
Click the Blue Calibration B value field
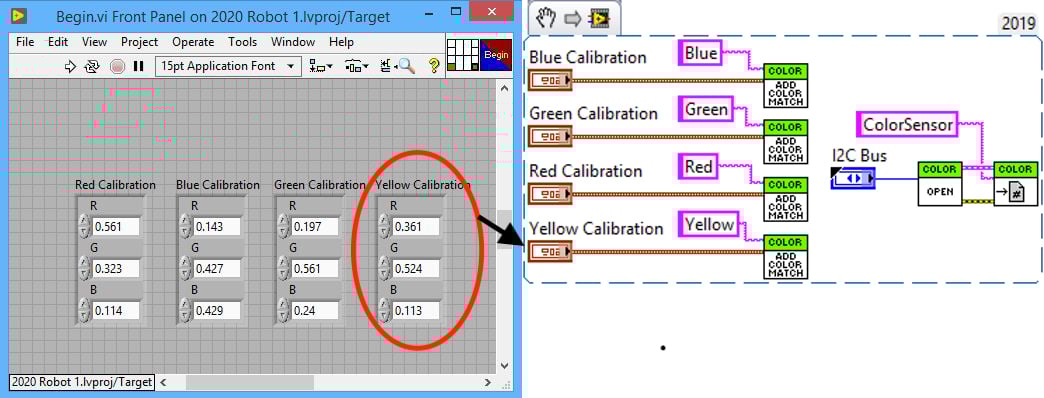216,311
